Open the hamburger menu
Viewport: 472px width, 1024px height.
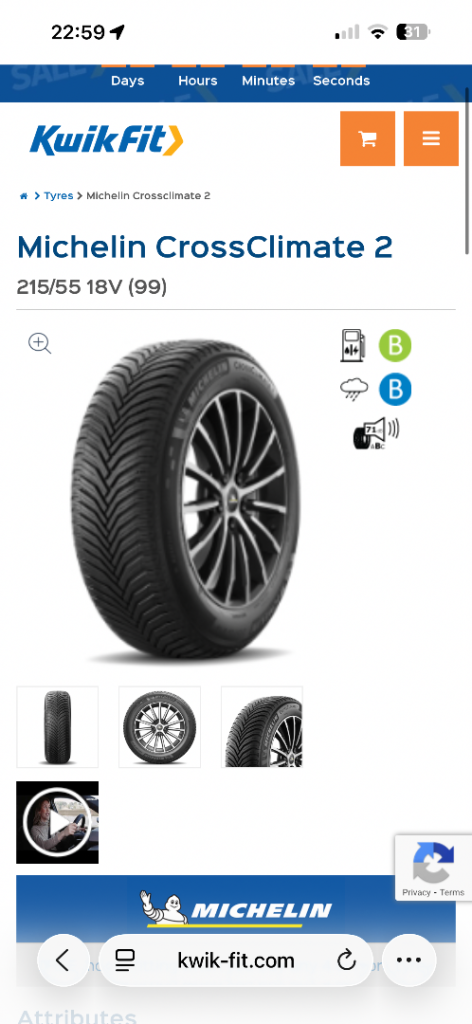tap(431, 138)
